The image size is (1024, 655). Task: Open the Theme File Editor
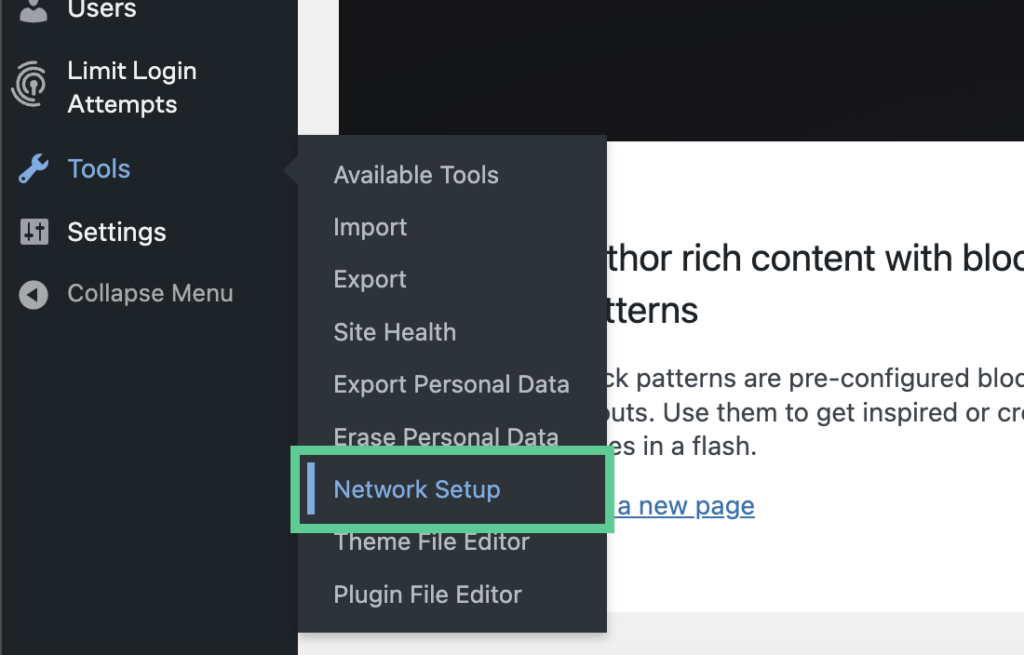431,541
